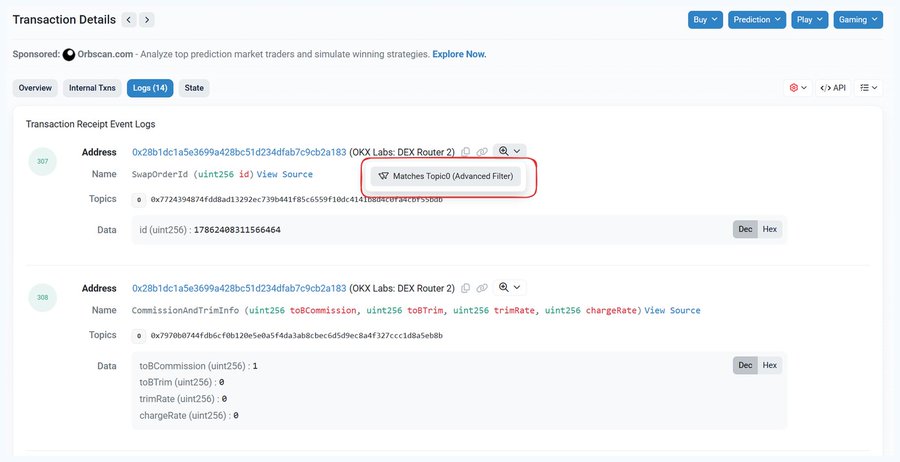Click id value 17862408311566464
Viewport: 900px width, 462px height.
pos(237,230)
